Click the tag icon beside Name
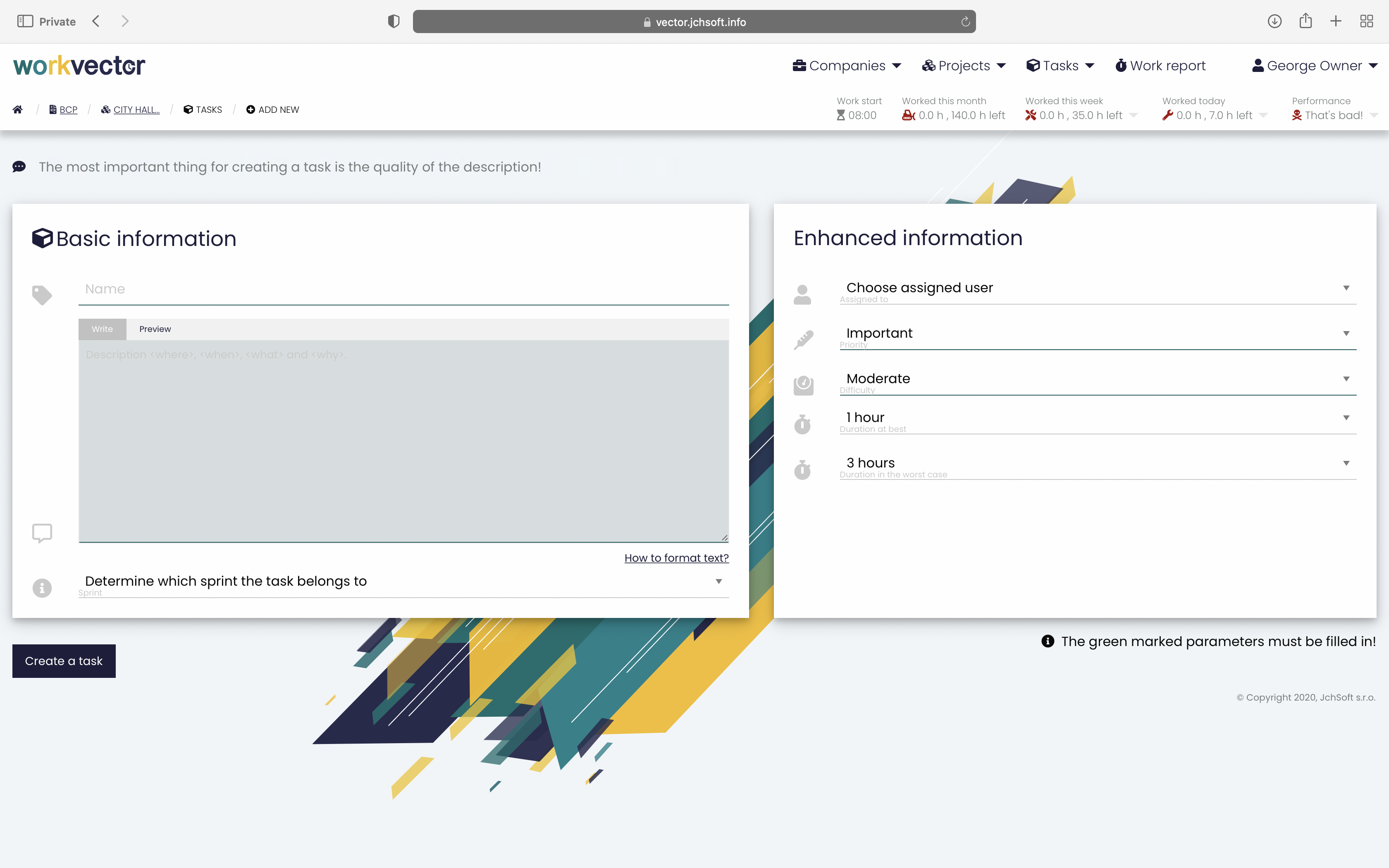Image resolution: width=1389 pixels, height=868 pixels. (42, 295)
